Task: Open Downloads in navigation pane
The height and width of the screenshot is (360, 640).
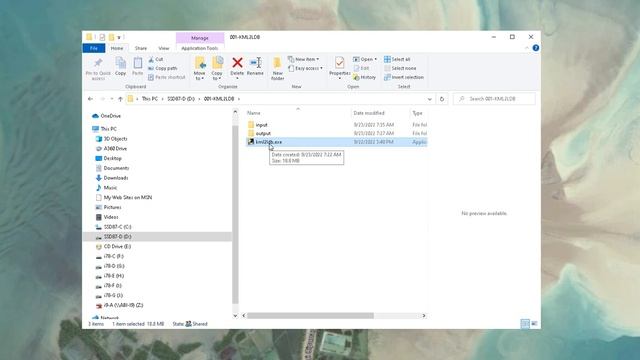Action: pos(112,178)
